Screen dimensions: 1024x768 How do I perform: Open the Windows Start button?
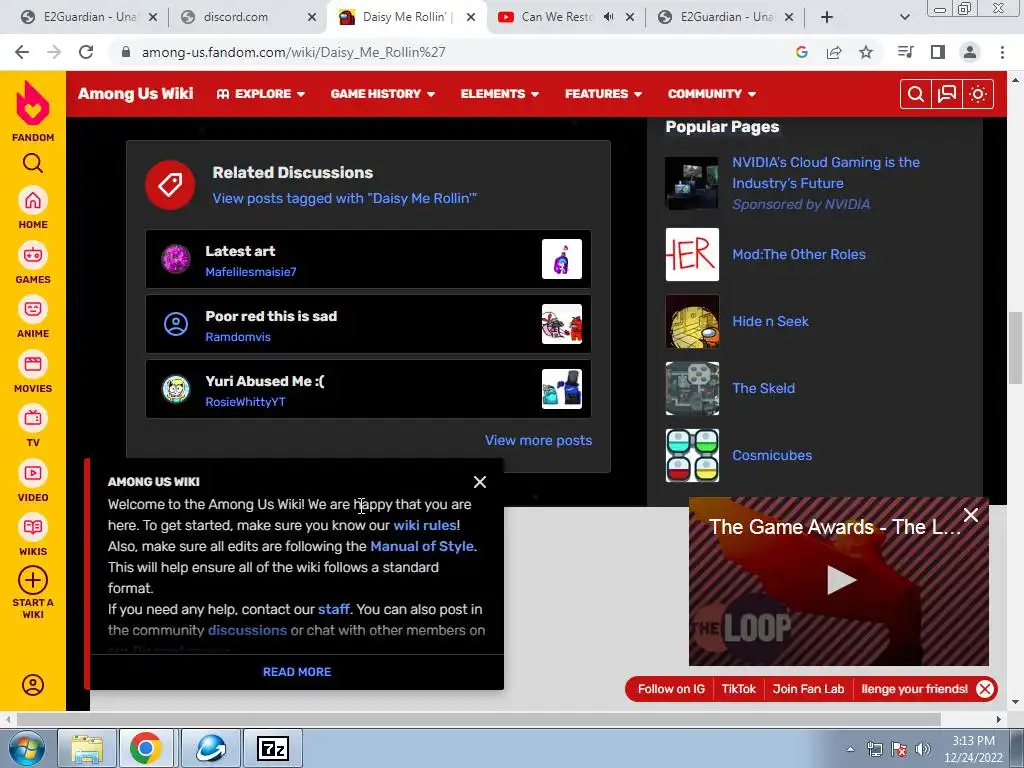26,748
